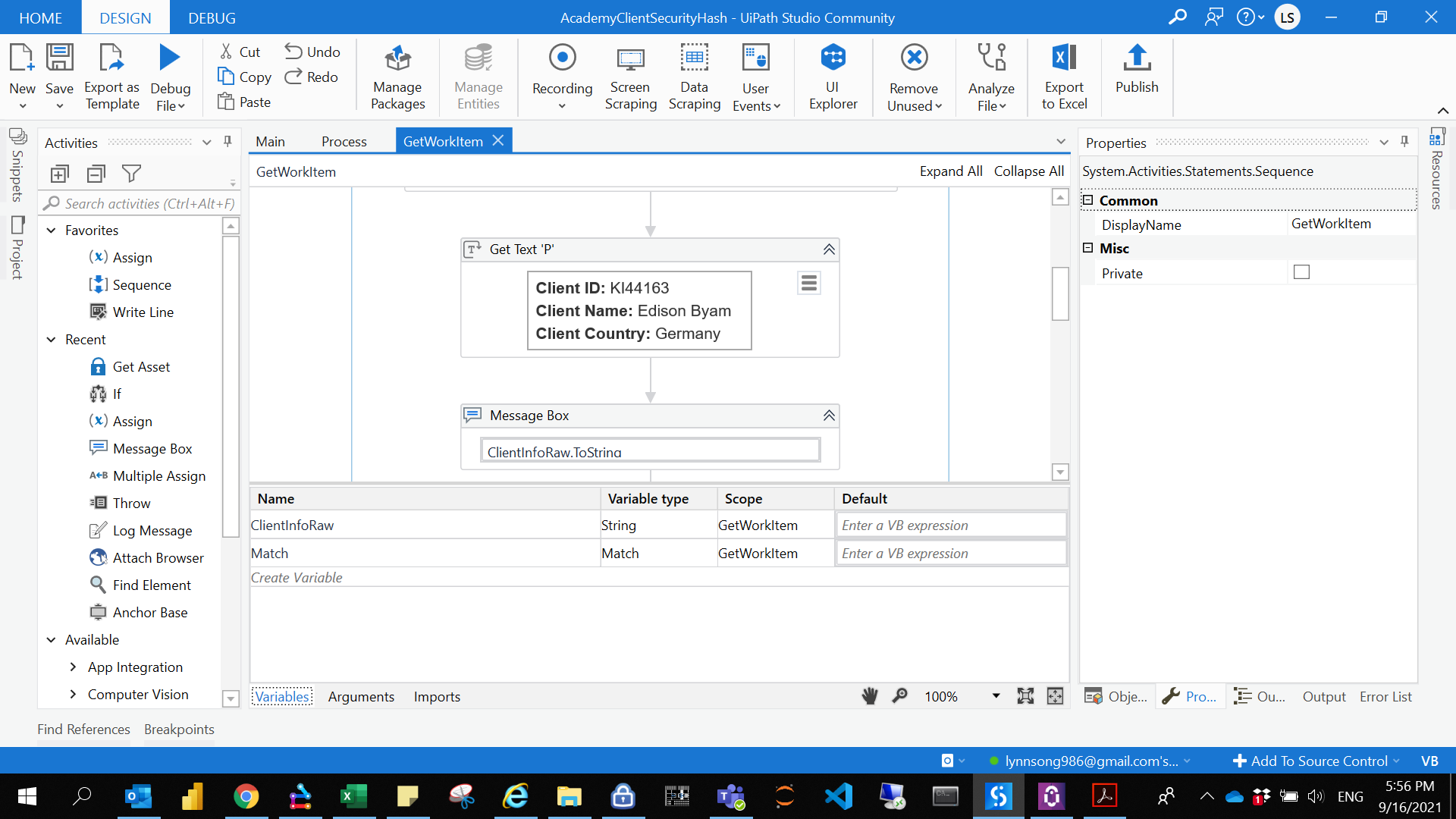
Task: Open Outlook from the taskbar
Action: tap(138, 796)
